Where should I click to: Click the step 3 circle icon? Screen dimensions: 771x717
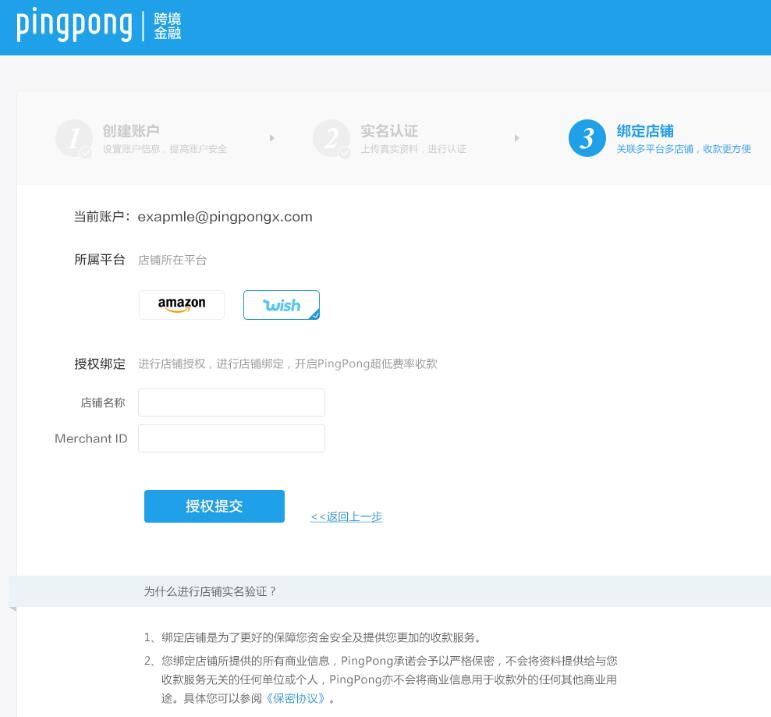(x=587, y=138)
